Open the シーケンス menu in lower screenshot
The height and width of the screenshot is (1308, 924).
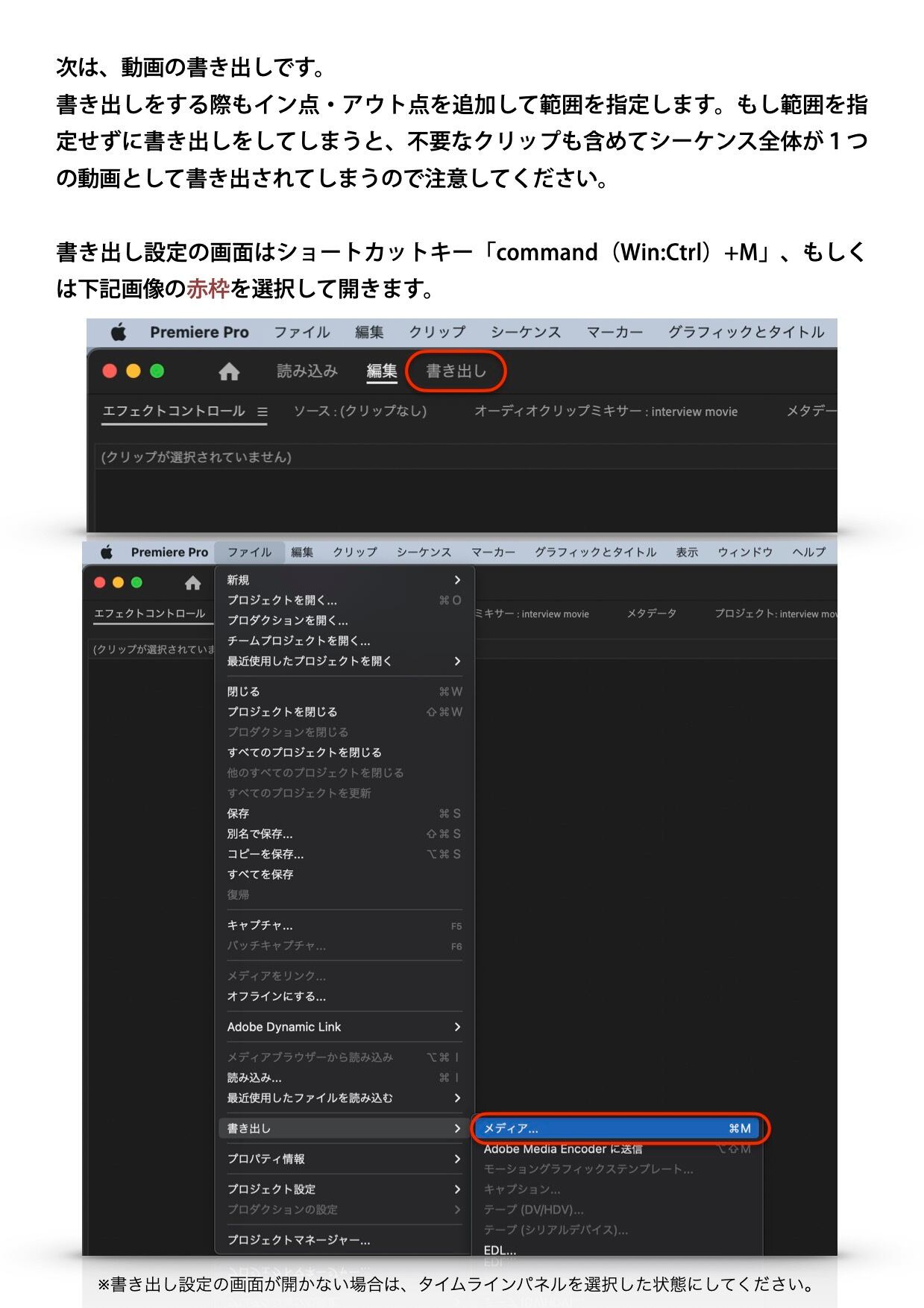coord(424,552)
